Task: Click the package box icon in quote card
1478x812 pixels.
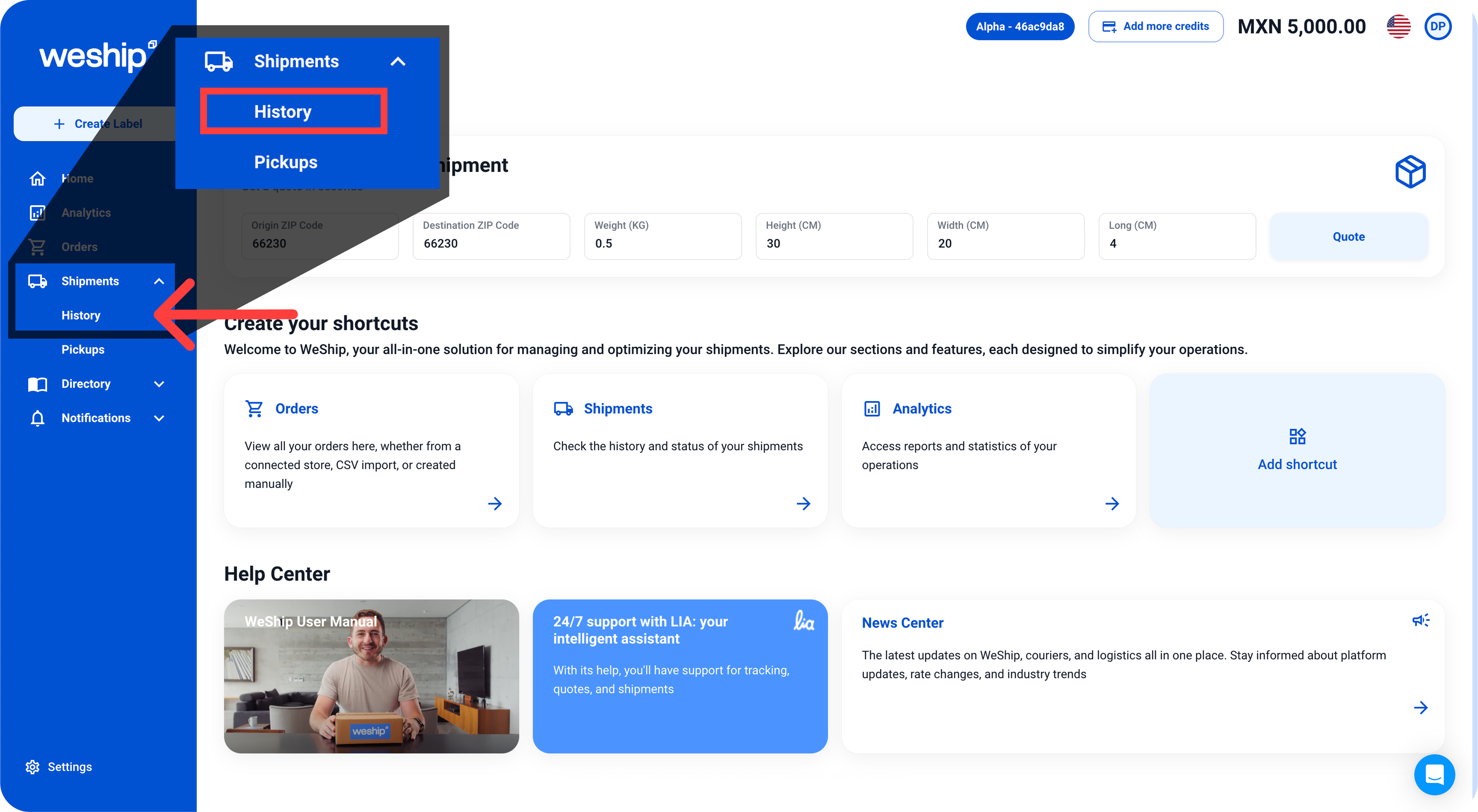Action: pyautogui.click(x=1410, y=171)
